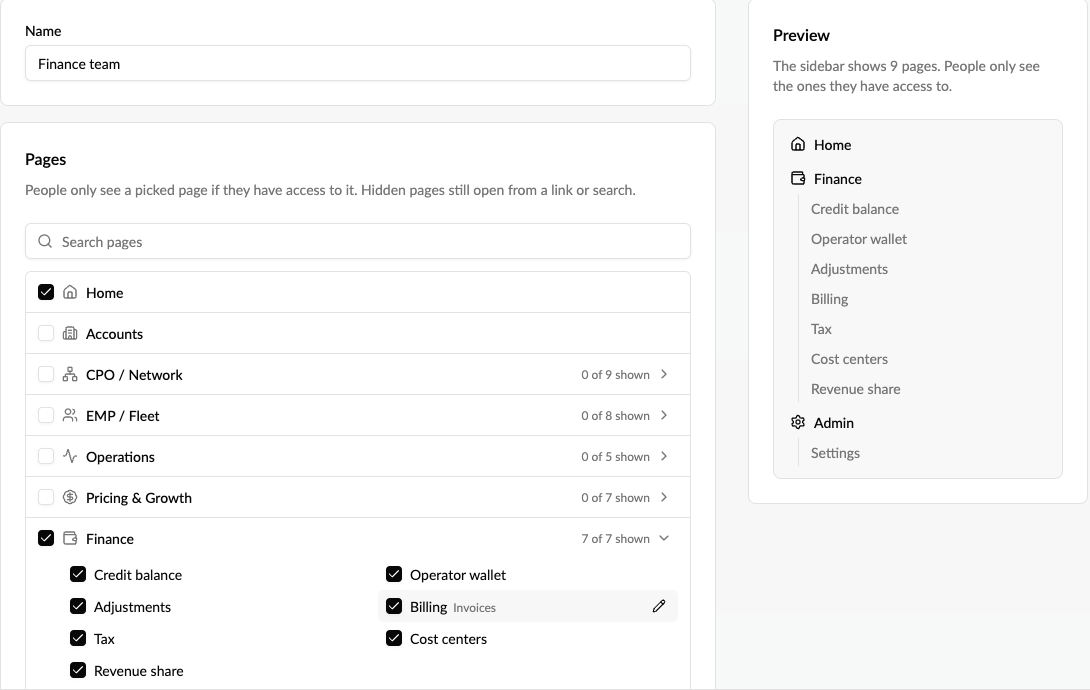Click the pencil edit icon on the Billing row
The height and width of the screenshot is (690, 1090).
659,606
